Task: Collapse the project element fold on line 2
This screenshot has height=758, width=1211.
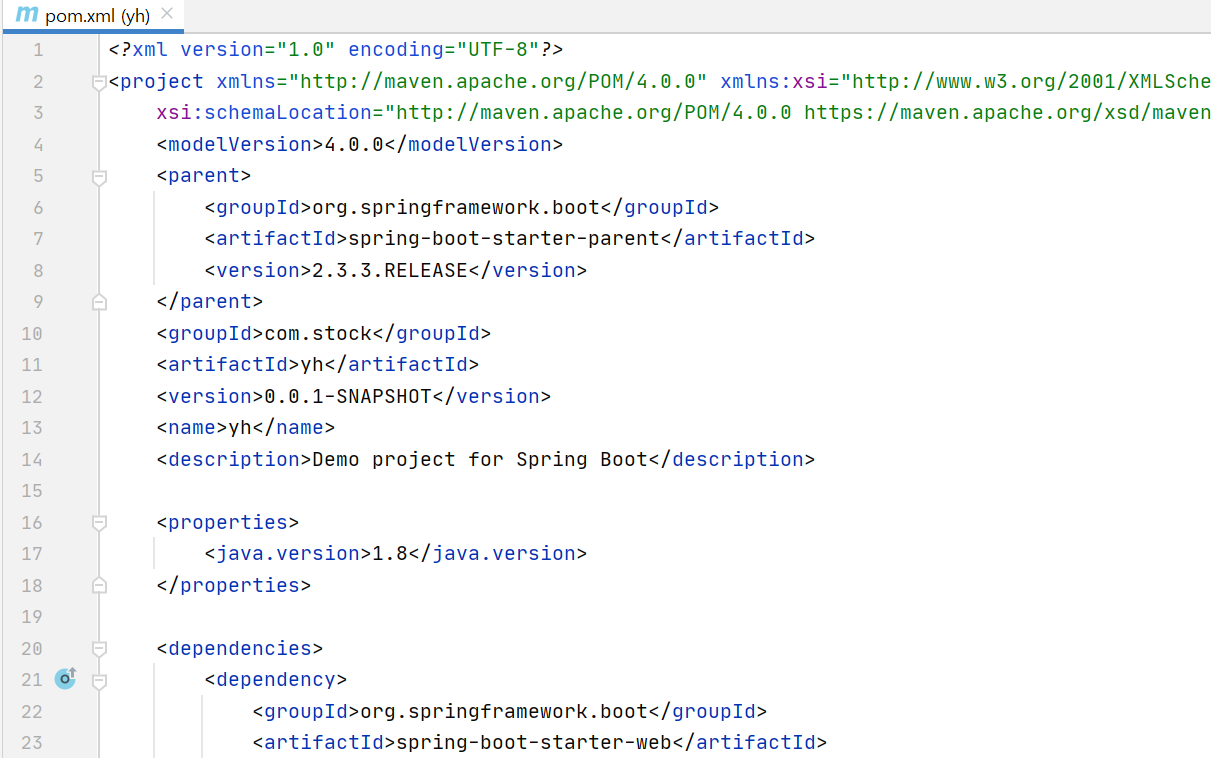Action: pyautogui.click(x=99, y=83)
